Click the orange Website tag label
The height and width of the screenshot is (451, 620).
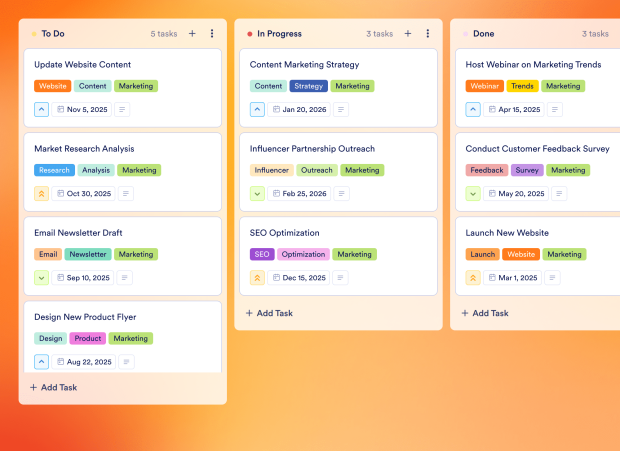point(53,86)
